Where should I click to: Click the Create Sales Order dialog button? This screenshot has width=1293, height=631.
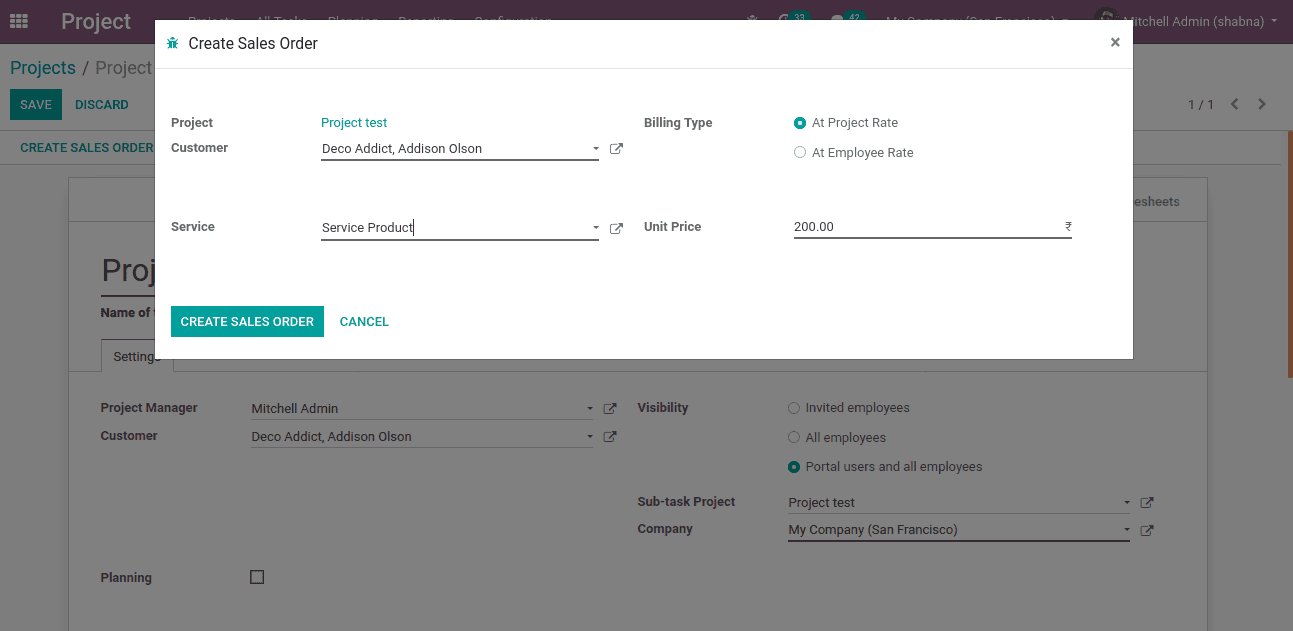pos(247,321)
